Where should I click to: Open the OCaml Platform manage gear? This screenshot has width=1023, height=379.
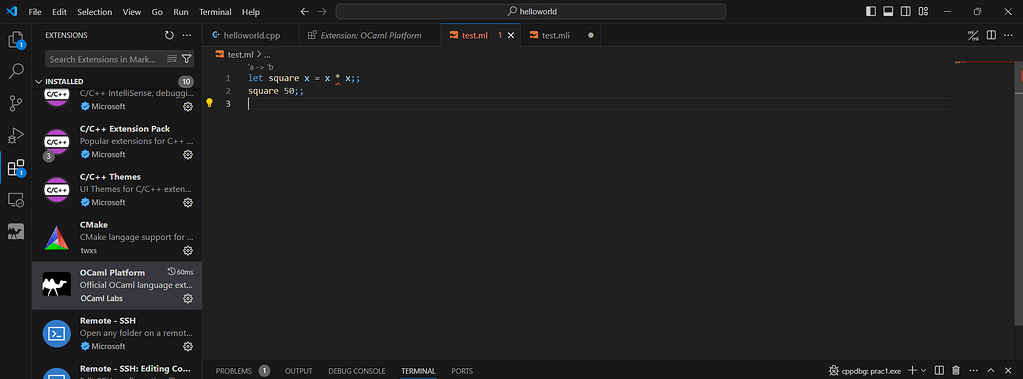click(x=188, y=298)
